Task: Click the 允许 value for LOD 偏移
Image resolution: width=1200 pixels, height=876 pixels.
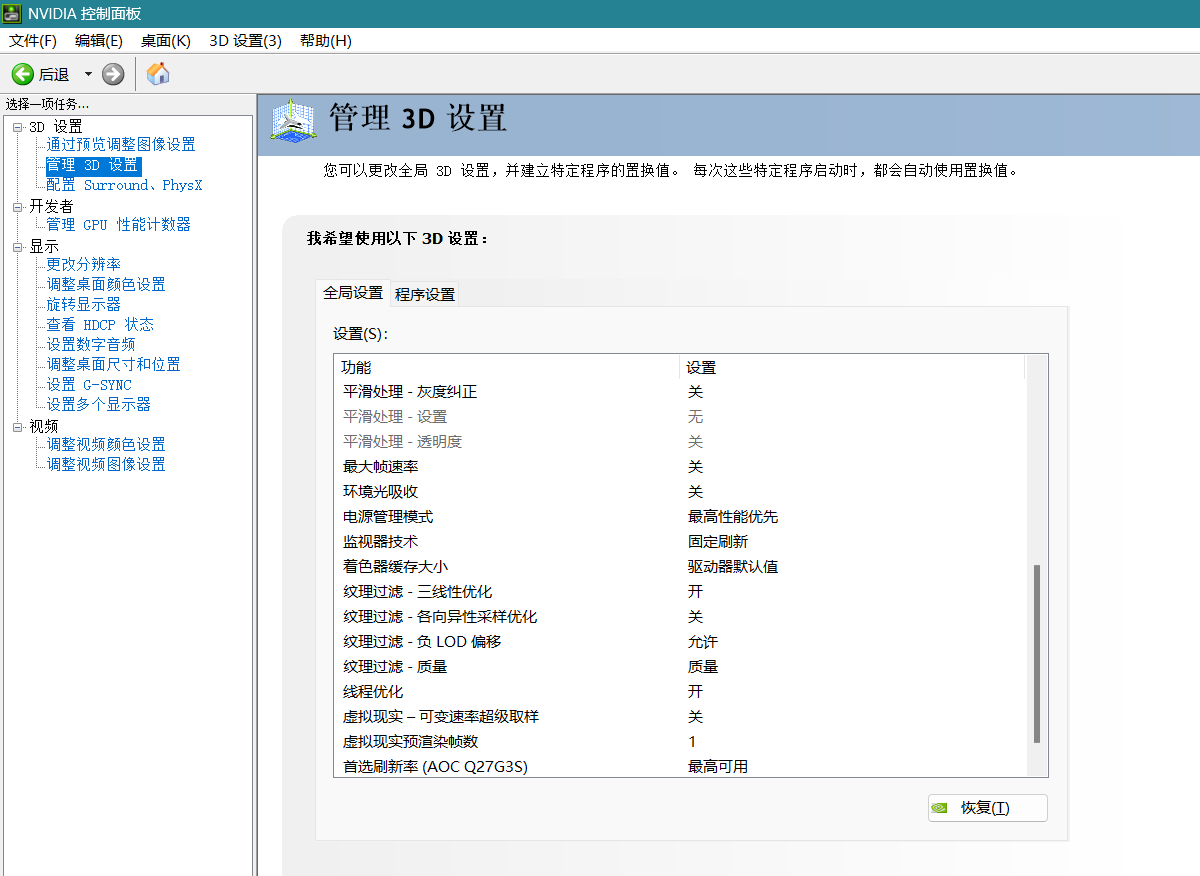Action: (x=703, y=642)
